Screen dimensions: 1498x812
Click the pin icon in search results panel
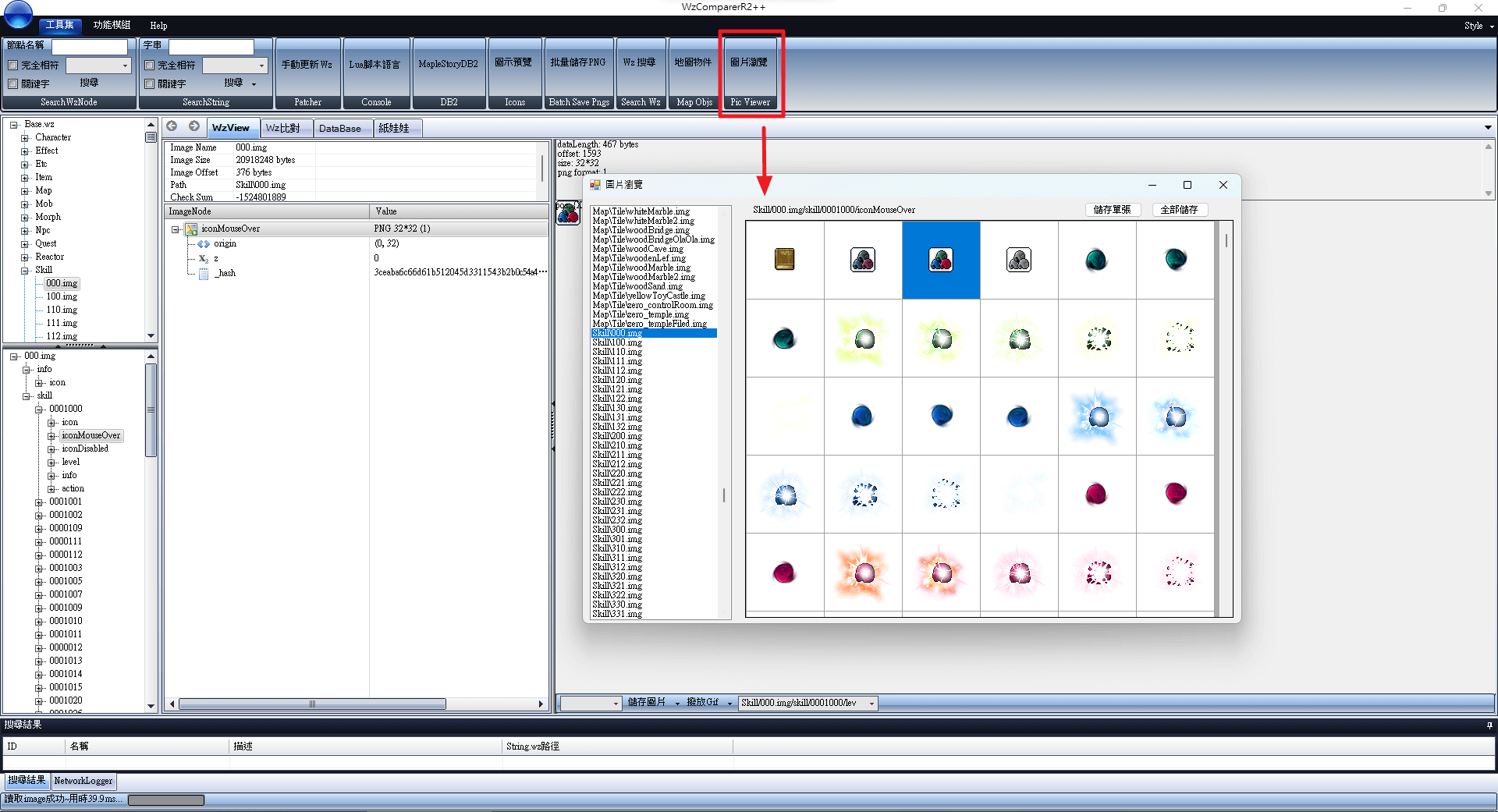click(1489, 725)
